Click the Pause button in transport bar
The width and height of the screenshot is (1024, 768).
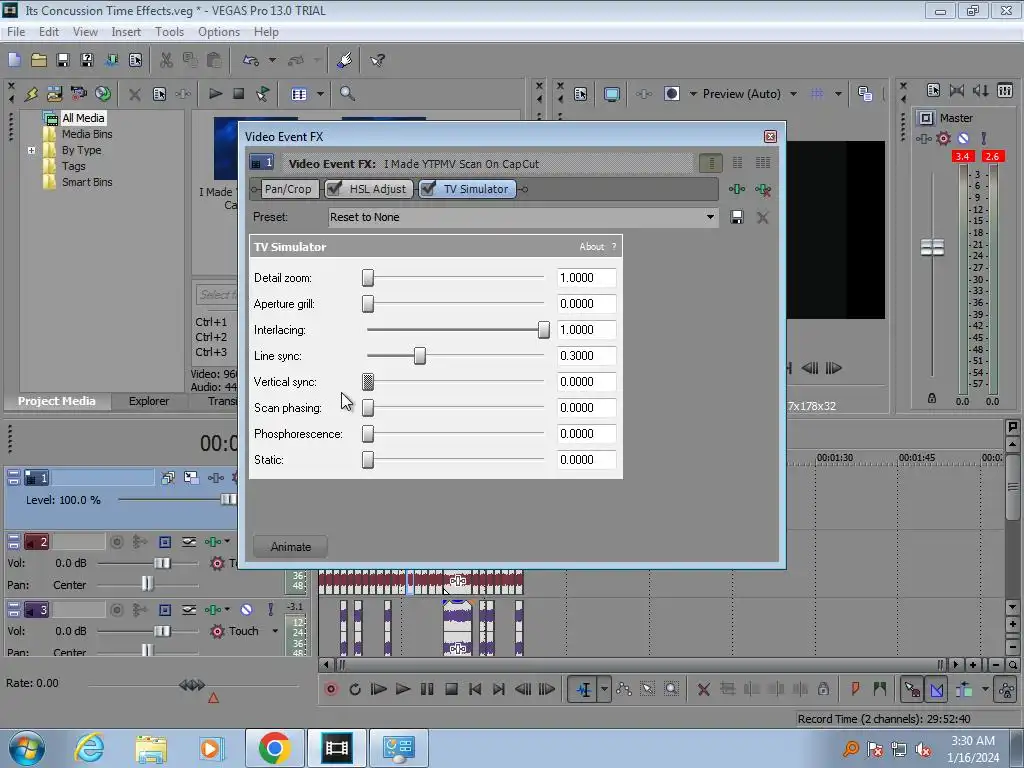[x=427, y=689]
